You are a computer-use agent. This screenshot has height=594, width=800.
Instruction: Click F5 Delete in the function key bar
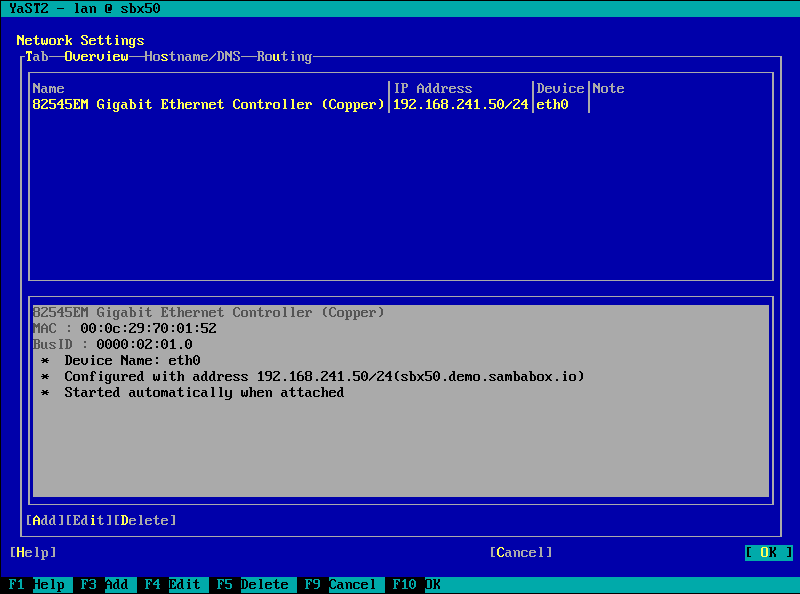point(252,585)
